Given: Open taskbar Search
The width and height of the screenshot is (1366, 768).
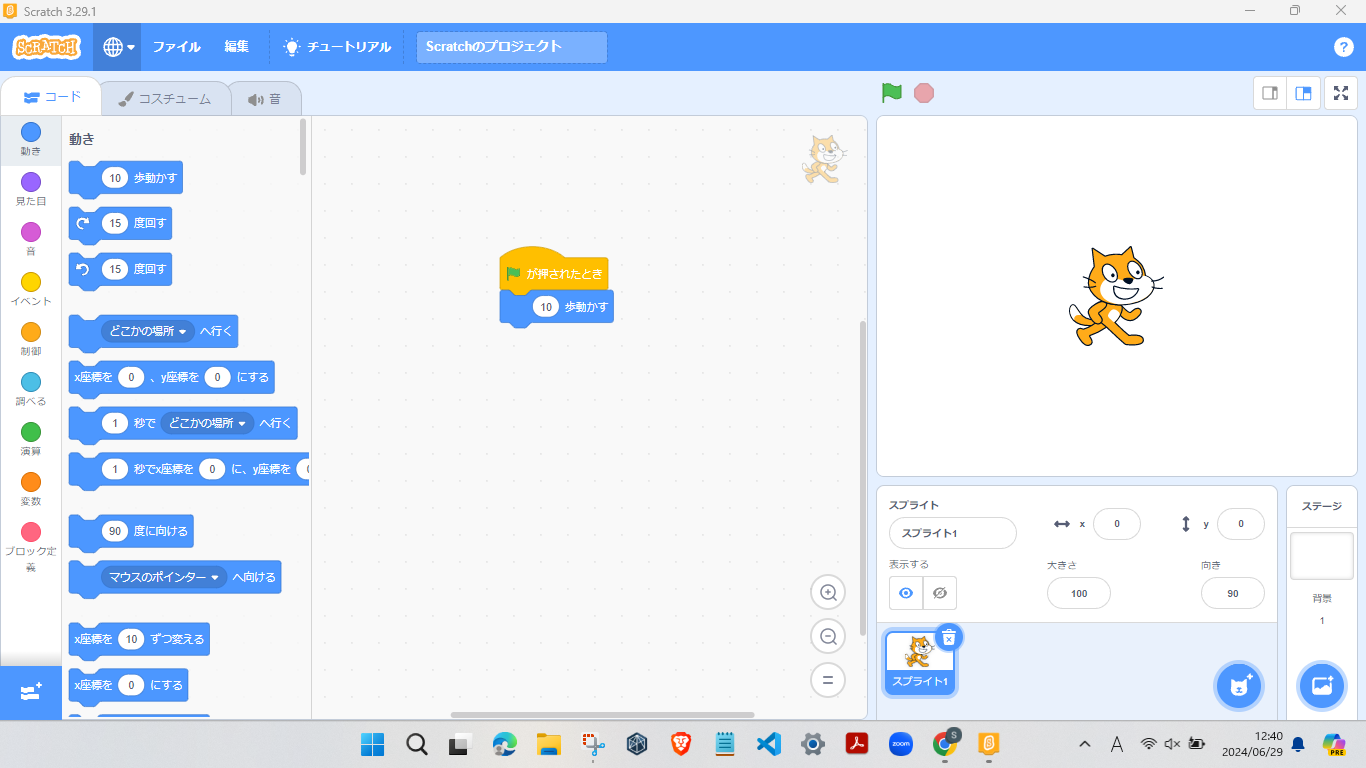Looking at the screenshot, I should pyautogui.click(x=417, y=744).
